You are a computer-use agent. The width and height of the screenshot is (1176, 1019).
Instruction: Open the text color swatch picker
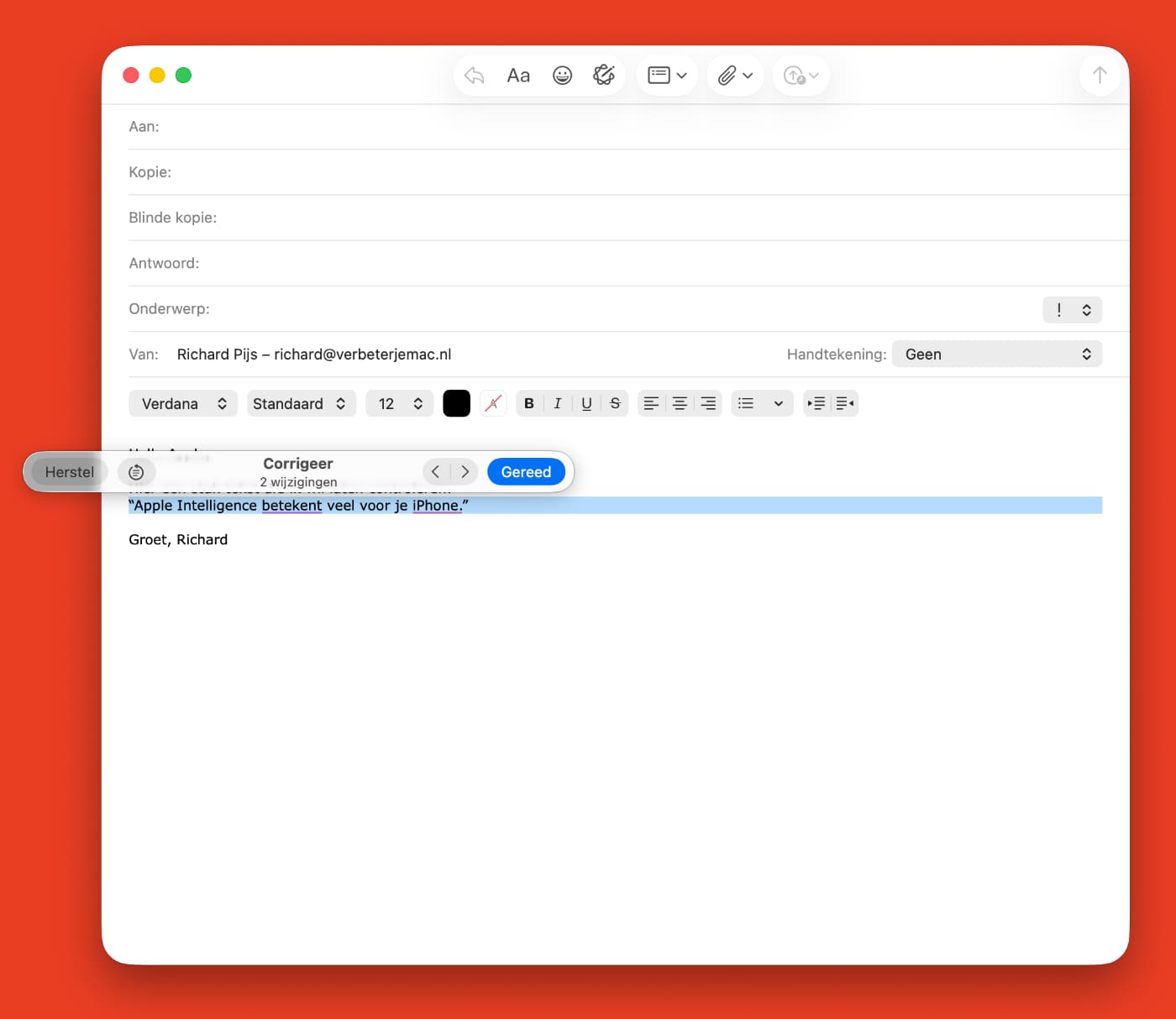point(456,403)
